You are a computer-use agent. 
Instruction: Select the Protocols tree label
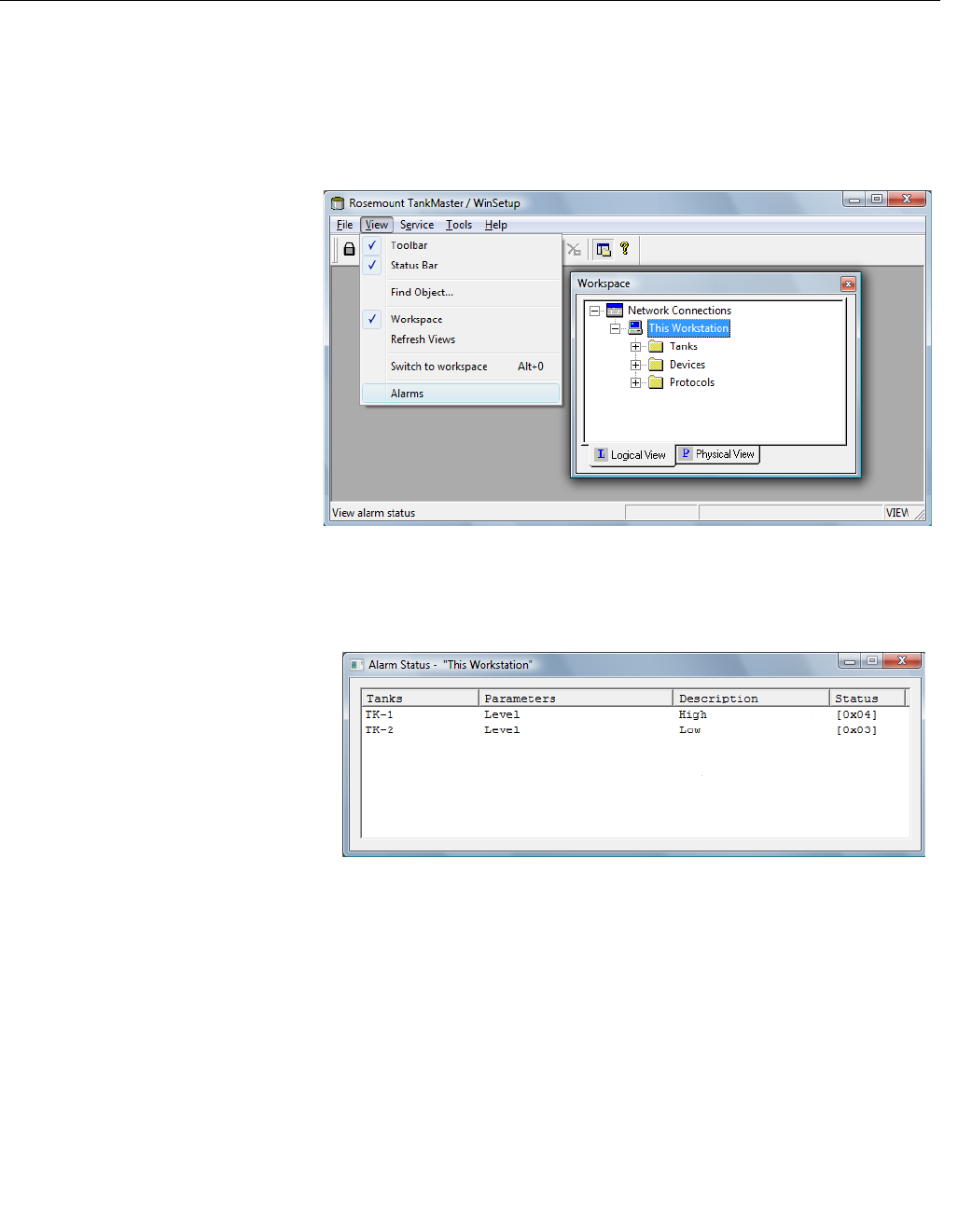point(691,382)
